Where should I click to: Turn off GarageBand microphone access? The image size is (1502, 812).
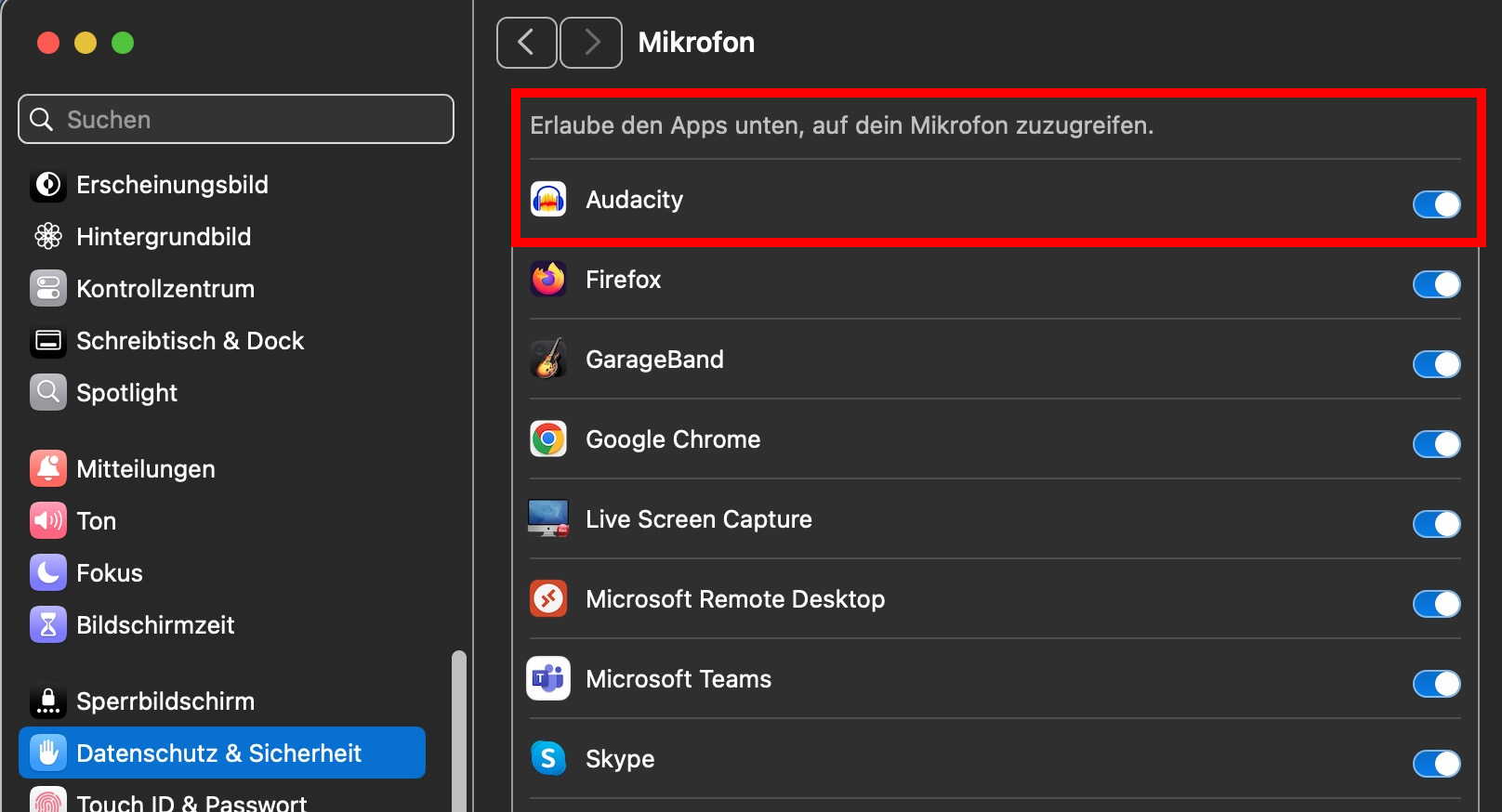[x=1436, y=364]
